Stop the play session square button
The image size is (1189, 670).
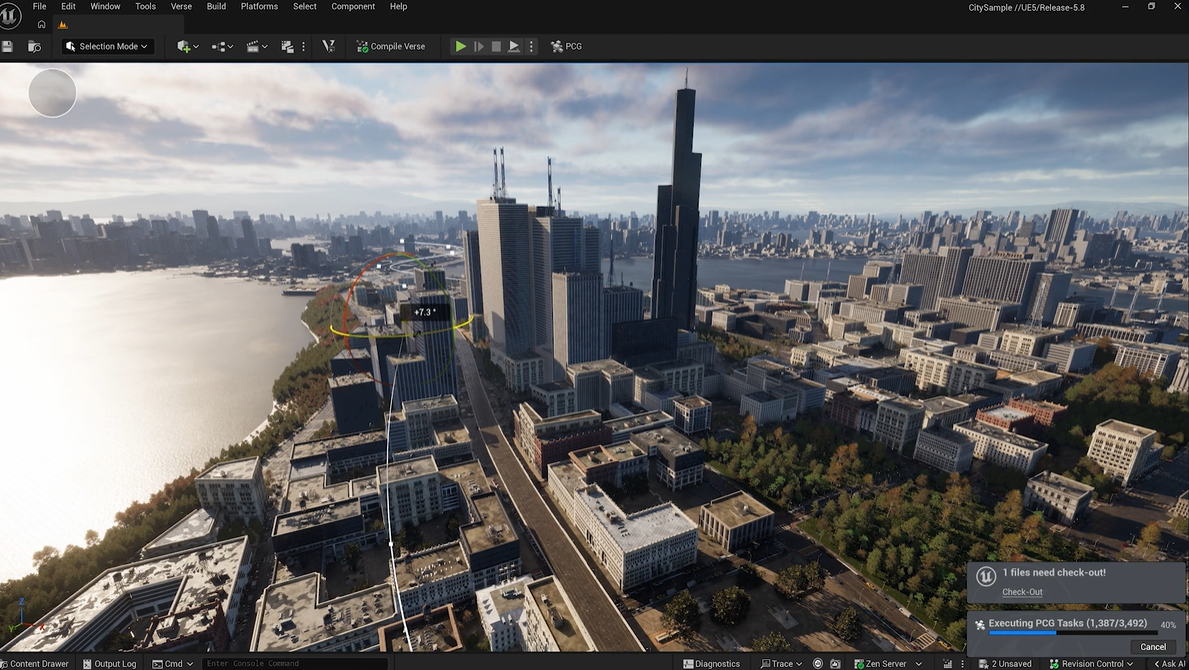coord(496,46)
